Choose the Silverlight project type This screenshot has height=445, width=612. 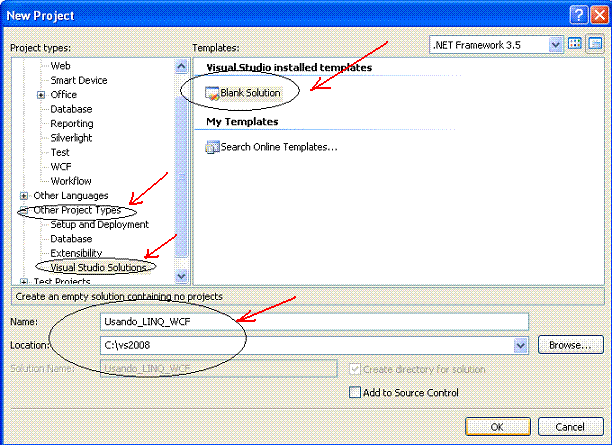[75, 138]
